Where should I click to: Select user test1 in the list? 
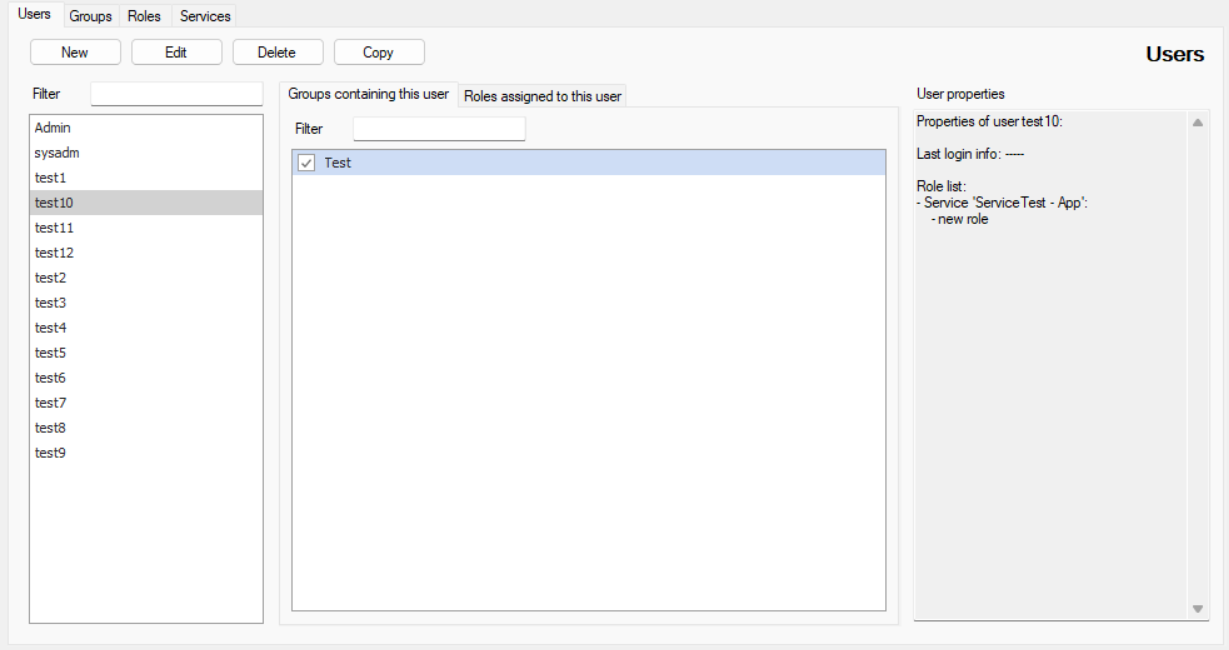tap(146, 178)
